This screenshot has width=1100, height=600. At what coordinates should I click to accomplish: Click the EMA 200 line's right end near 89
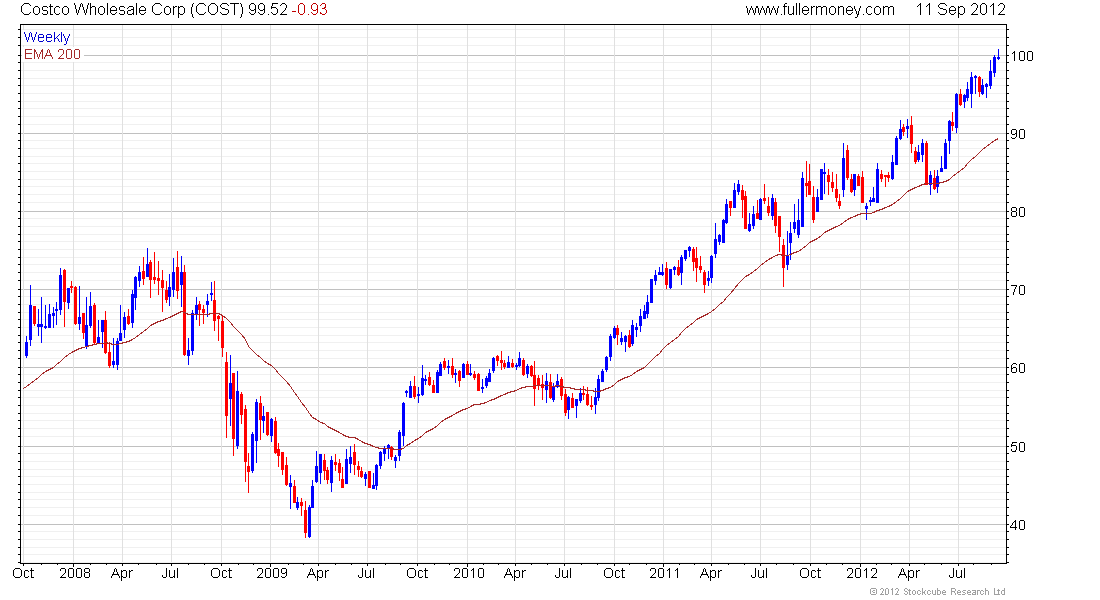tap(996, 140)
